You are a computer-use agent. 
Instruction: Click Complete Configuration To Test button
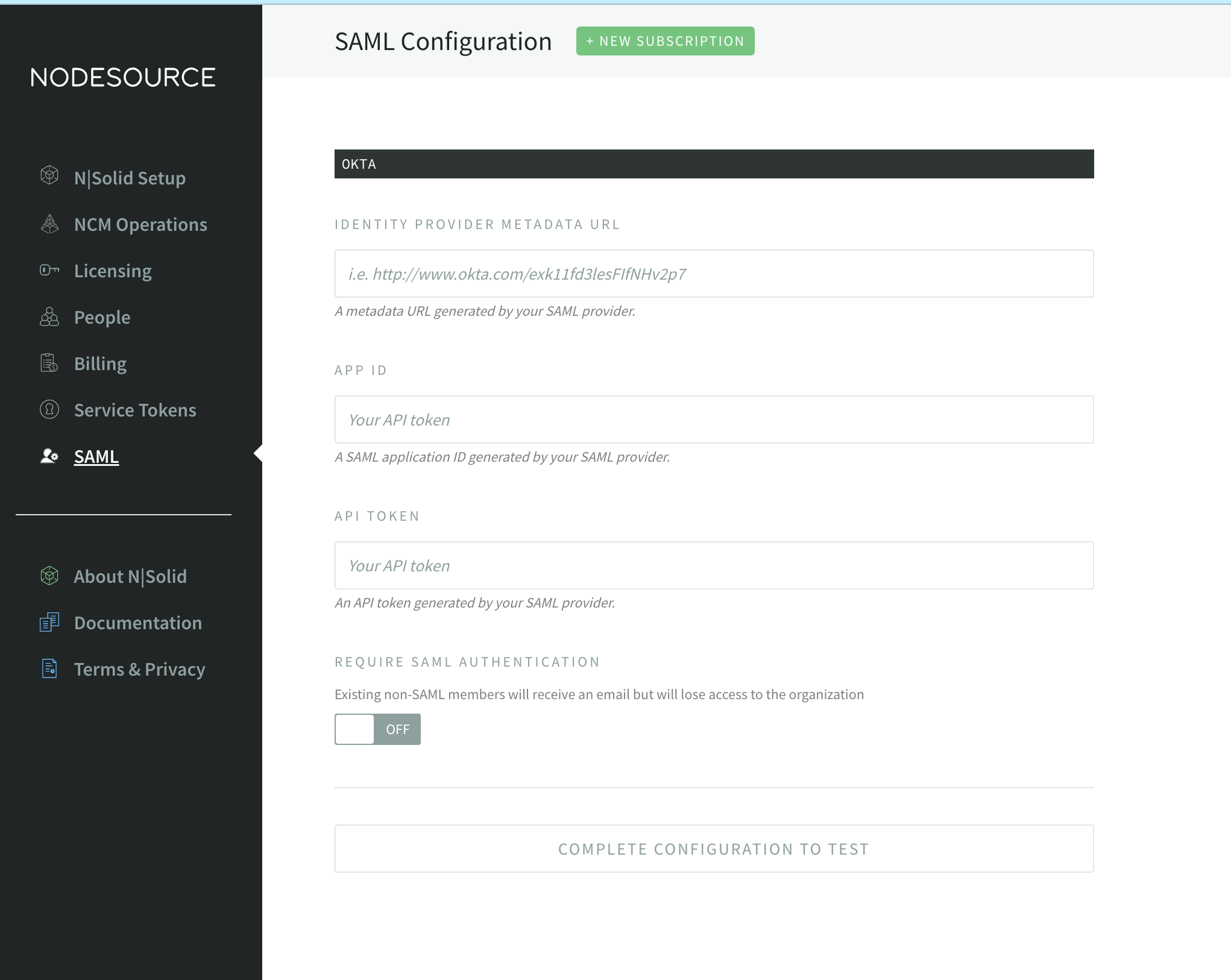pyautogui.click(x=714, y=849)
